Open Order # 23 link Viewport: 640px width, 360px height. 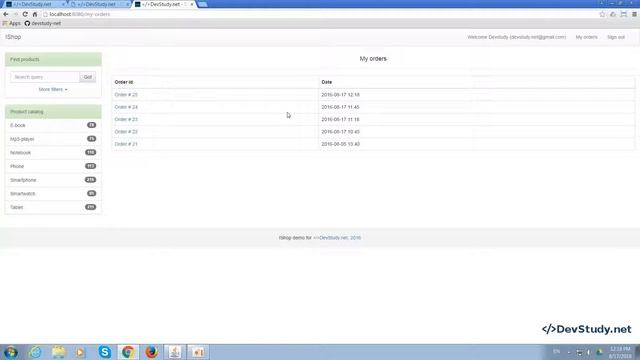point(126,120)
